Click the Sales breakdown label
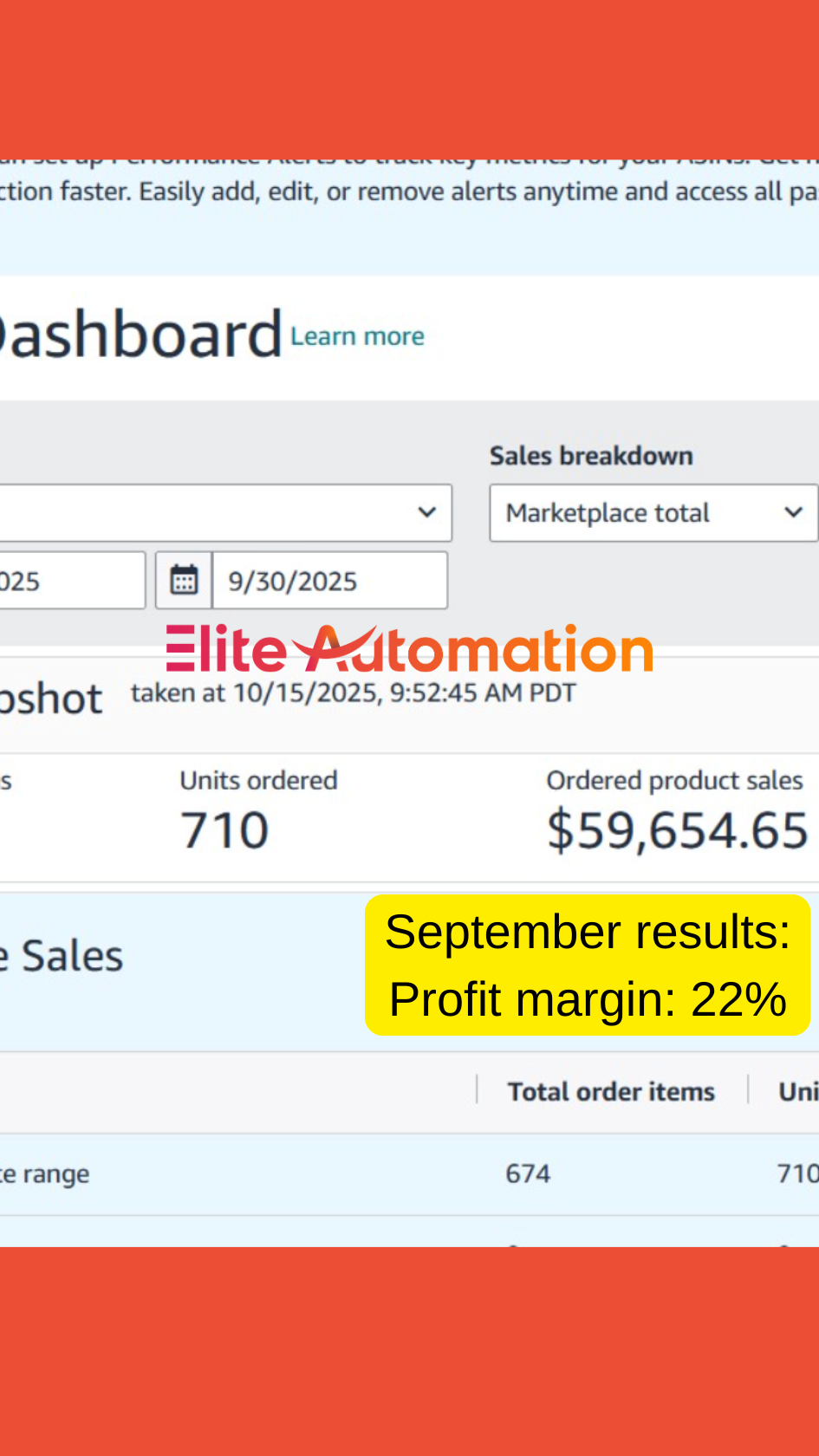The width and height of the screenshot is (819, 1456). 591,456
